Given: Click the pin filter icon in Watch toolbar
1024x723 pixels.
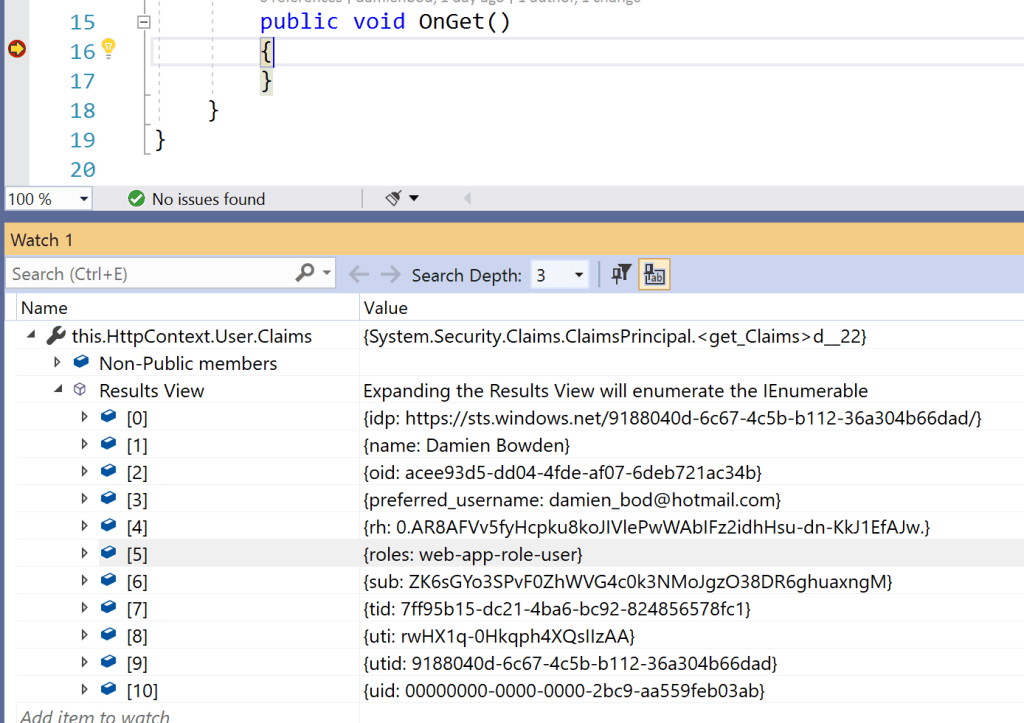Looking at the screenshot, I should (621, 274).
